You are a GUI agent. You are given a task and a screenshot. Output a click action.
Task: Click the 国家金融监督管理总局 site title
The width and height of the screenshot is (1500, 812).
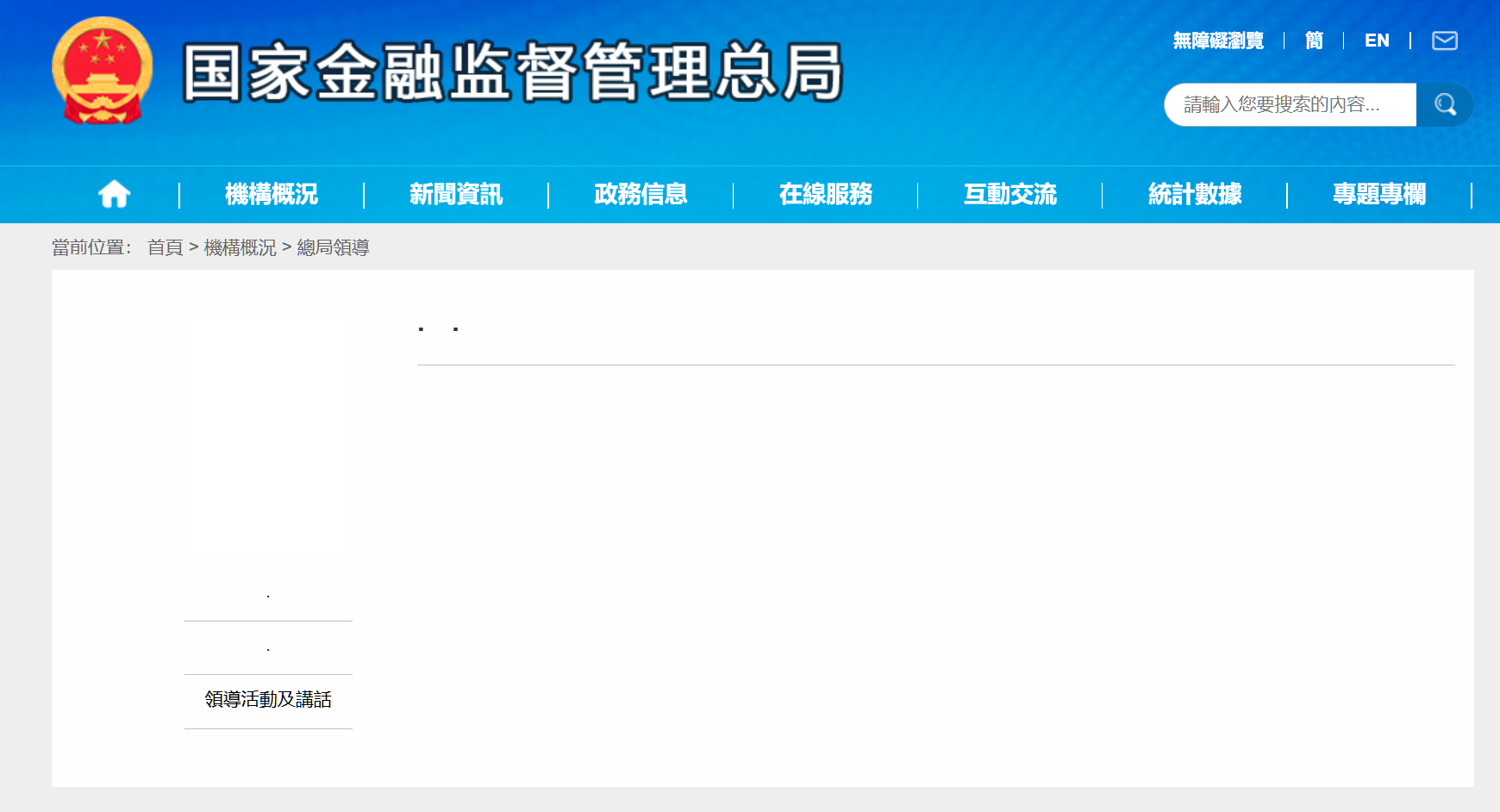tap(512, 72)
